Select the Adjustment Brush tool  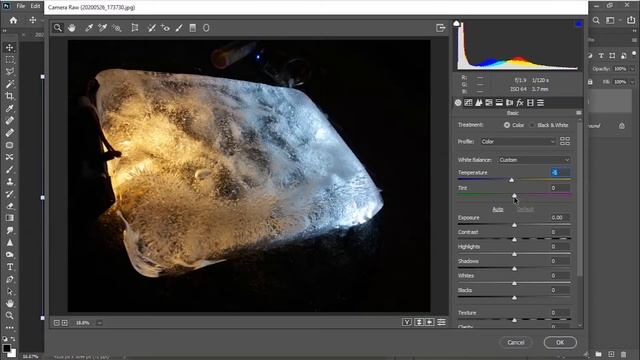[x=179, y=28]
